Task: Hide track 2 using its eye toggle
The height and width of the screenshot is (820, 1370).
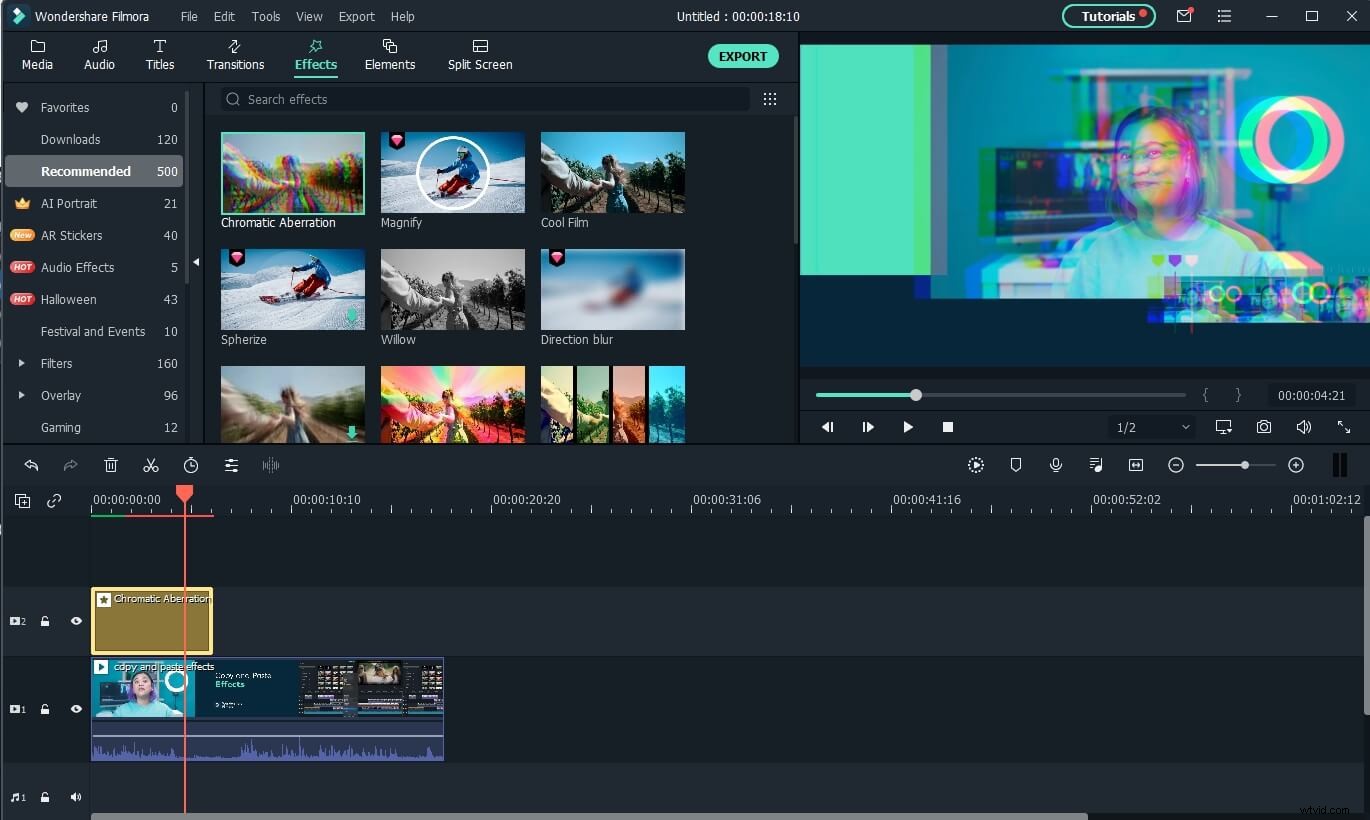Action: coord(75,621)
